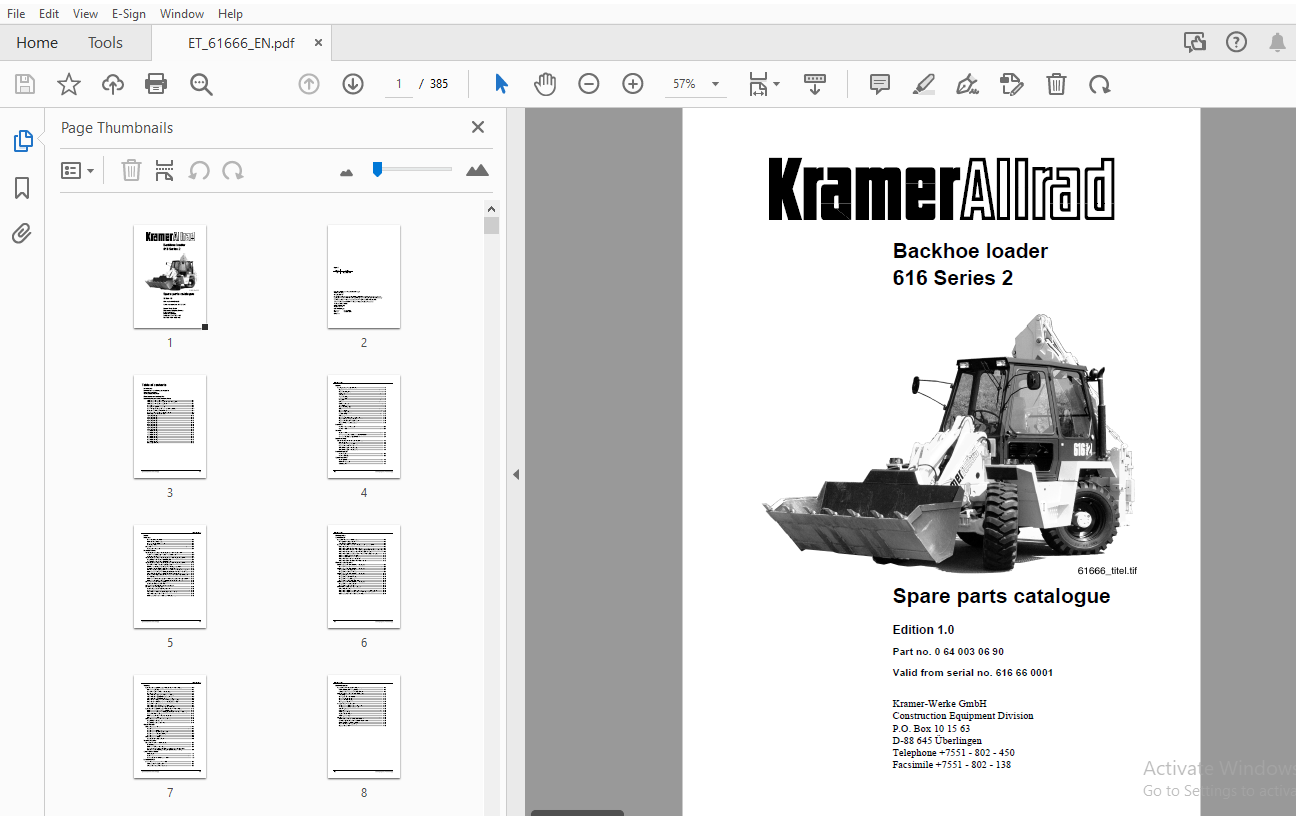This screenshot has width=1296, height=816.
Task: Open the Attachments paperclip panel
Action: (x=22, y=234)
